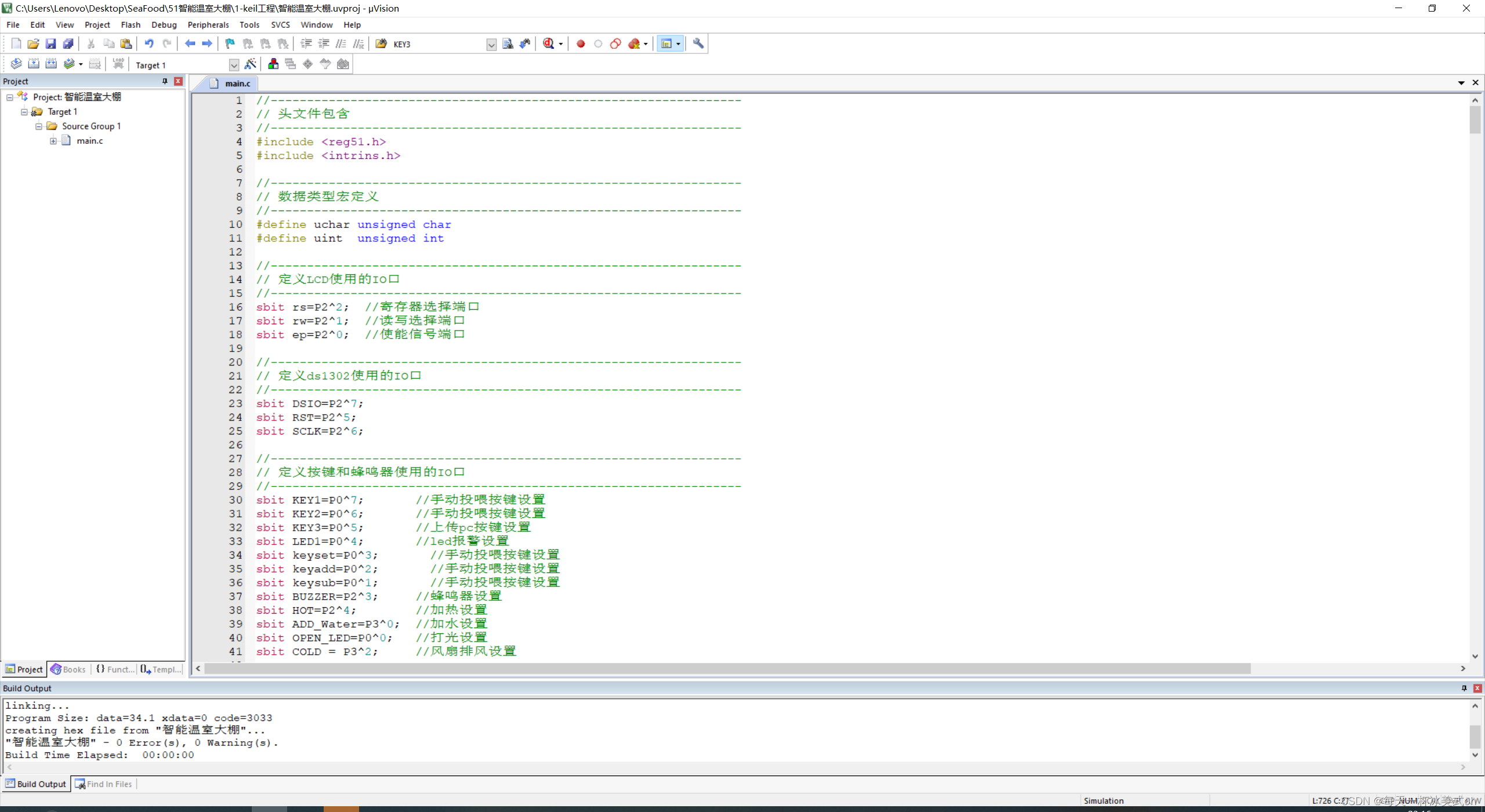The height and width of the screenshot is (812, 1485).
Task: Open a file using folder icon
Action: point(34,43)
